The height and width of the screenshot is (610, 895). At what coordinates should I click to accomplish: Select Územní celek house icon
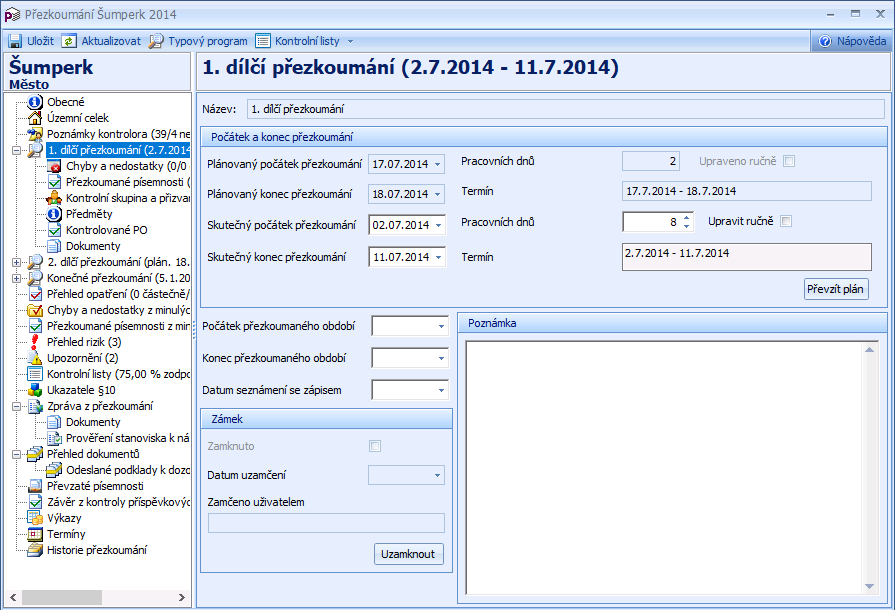click(x=35, y=118)
